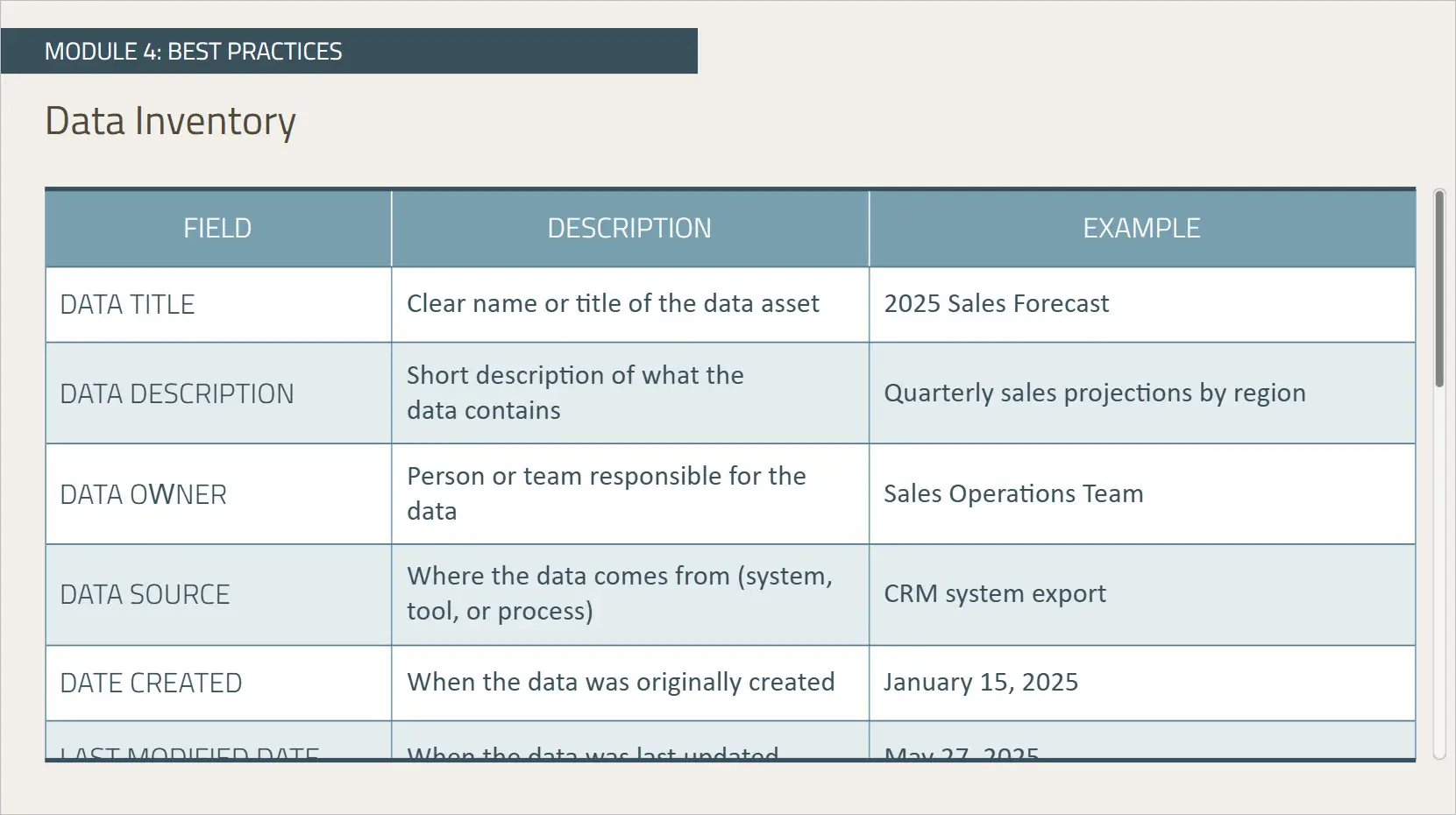Screen dimensions: 1456x815
Task: Select the DESCRIPTION column header
Action: (629, 229)
